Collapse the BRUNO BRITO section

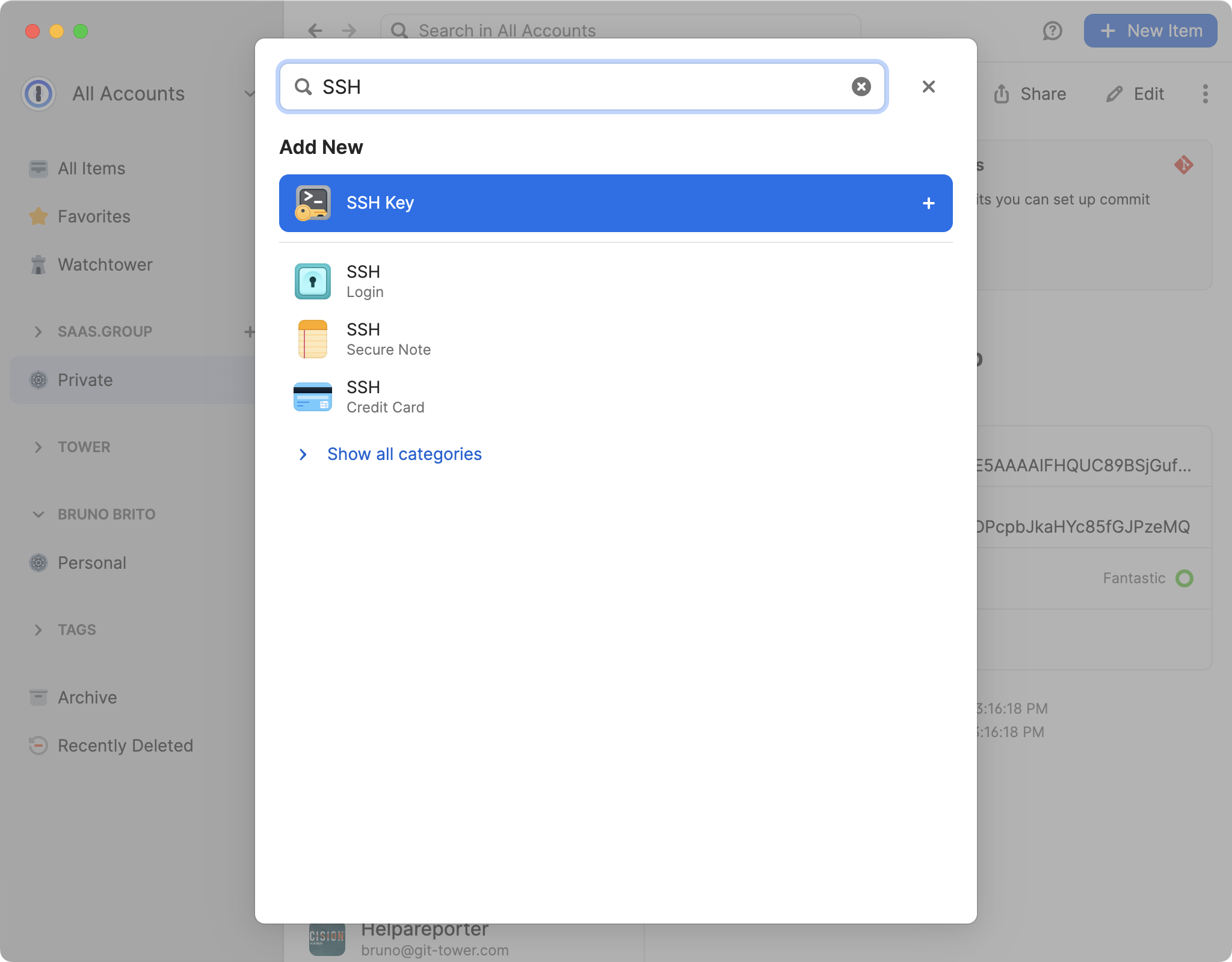tap(38, 514)
